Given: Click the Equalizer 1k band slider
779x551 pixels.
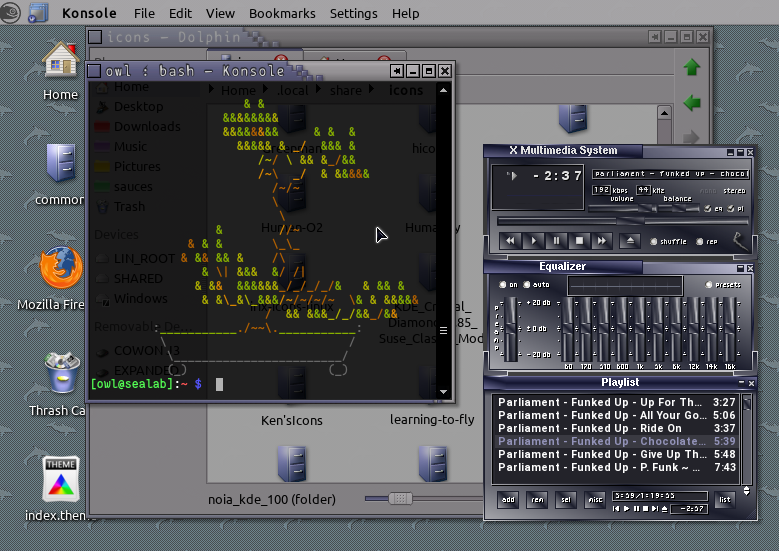Looking at the screenshot, I should point(640,329).
